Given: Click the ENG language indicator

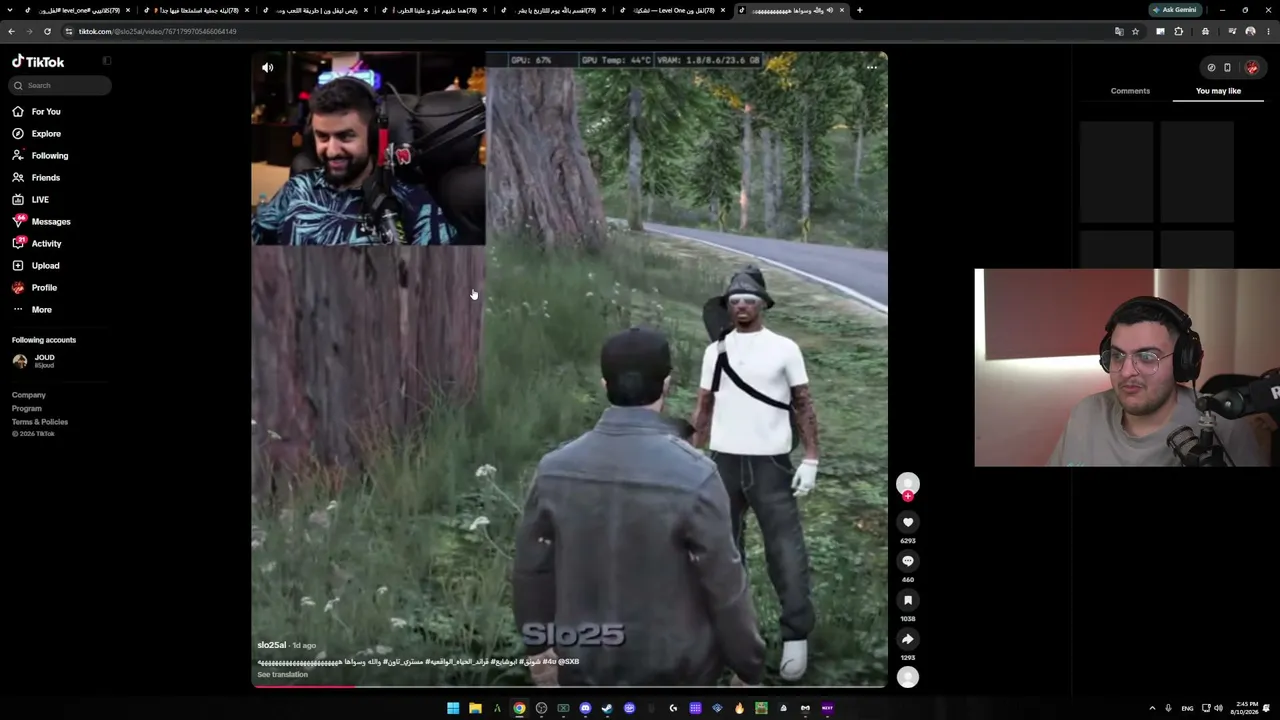Looking at the screenshot, I should pyautogui.click(x=1187, y=708).
